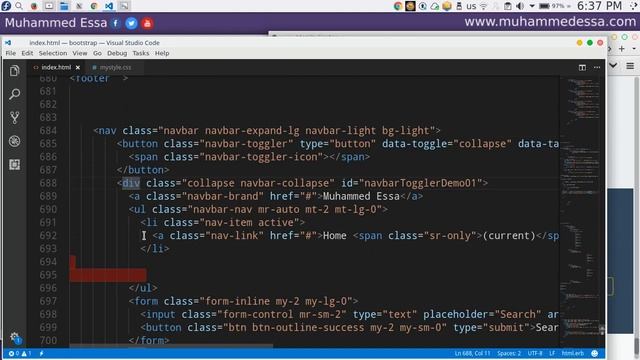
Task: Click the UTF-8 encoding indicator
Action: (x=535, y=353)
